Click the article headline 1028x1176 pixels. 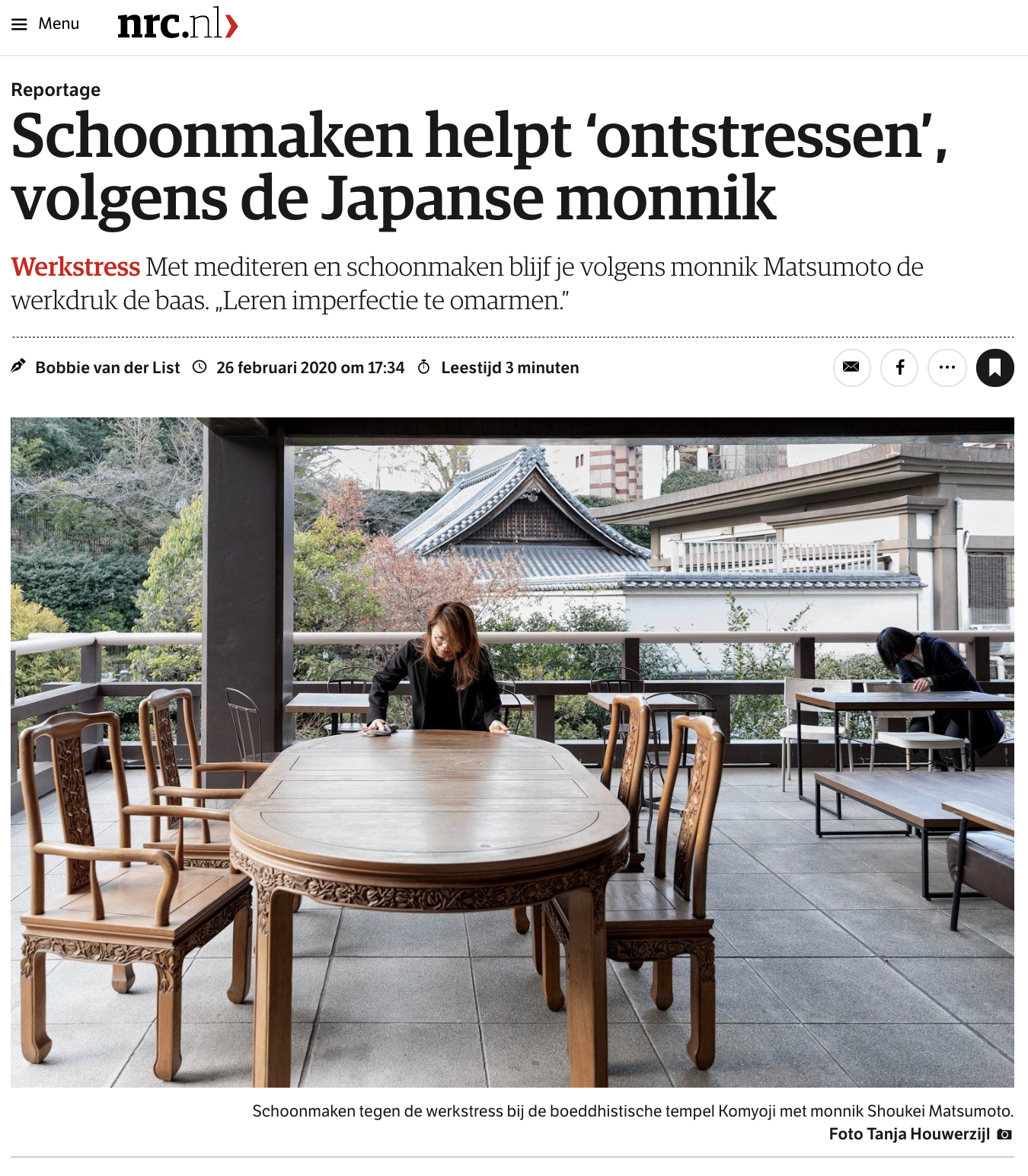480,167
